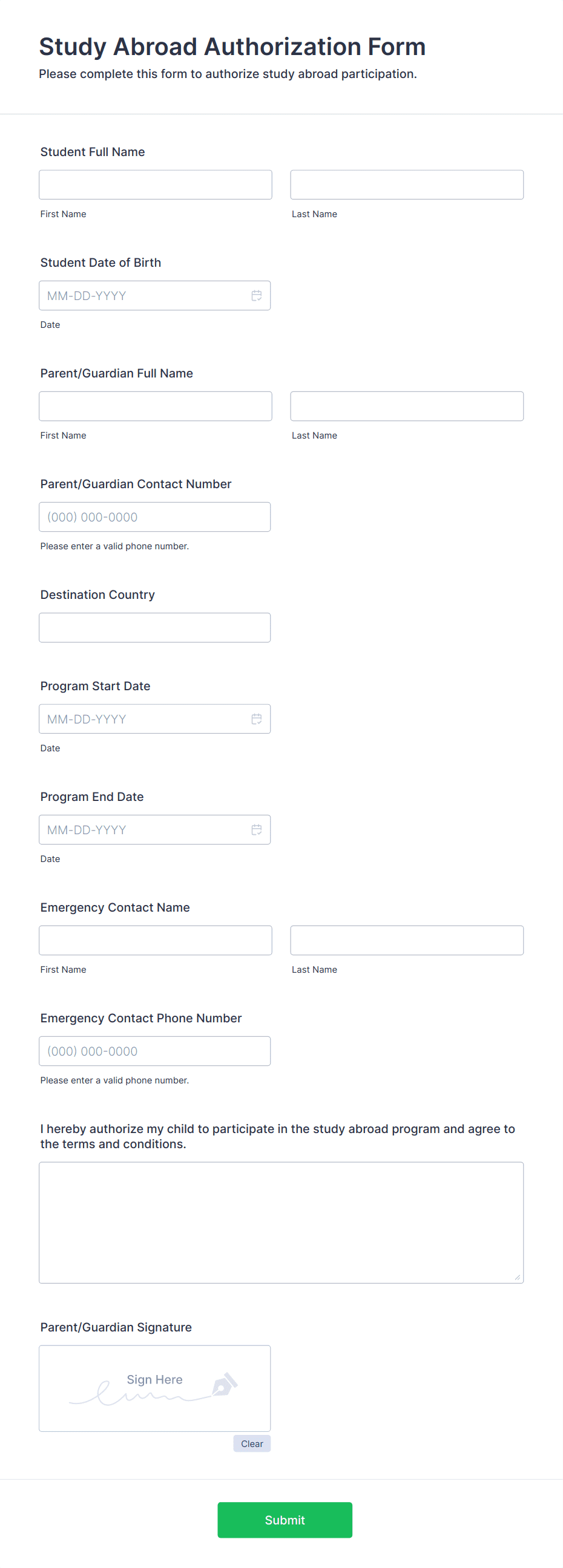Select Emergency Contact Last Name field
The width and height of the screenshot is (563, 1568).
click(x=407, y=941)
